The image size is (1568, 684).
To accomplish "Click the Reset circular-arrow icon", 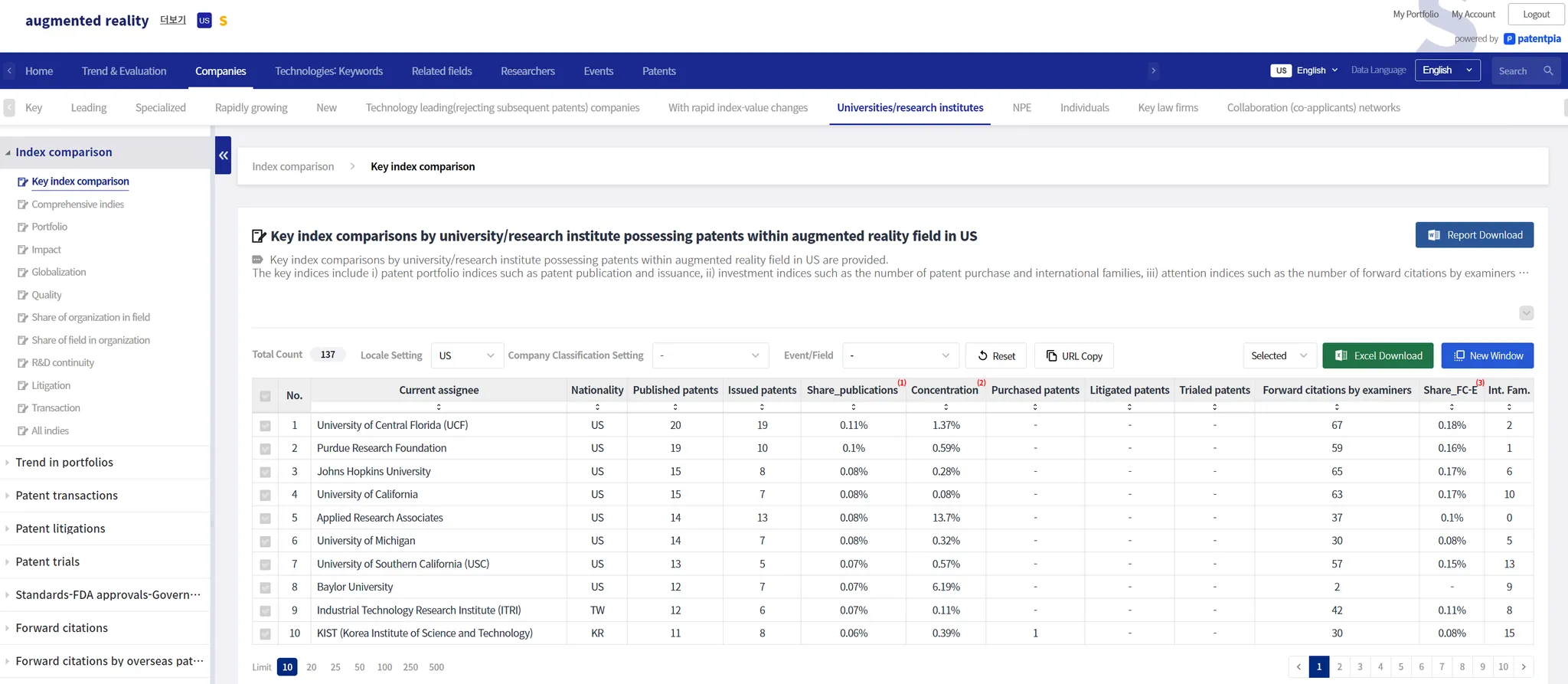I will (982, 355).
